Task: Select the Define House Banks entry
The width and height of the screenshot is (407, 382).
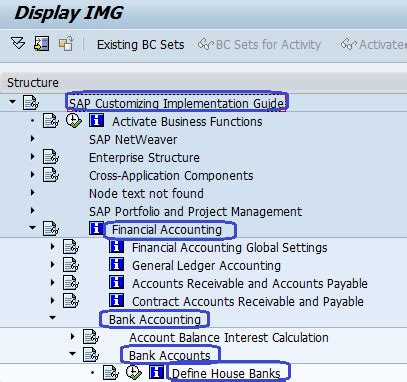Action: (226, 373)
